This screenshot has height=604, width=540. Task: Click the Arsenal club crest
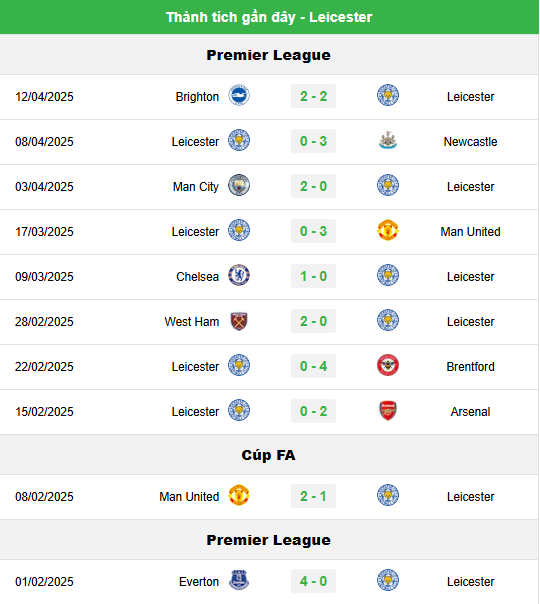coord(388,411)
